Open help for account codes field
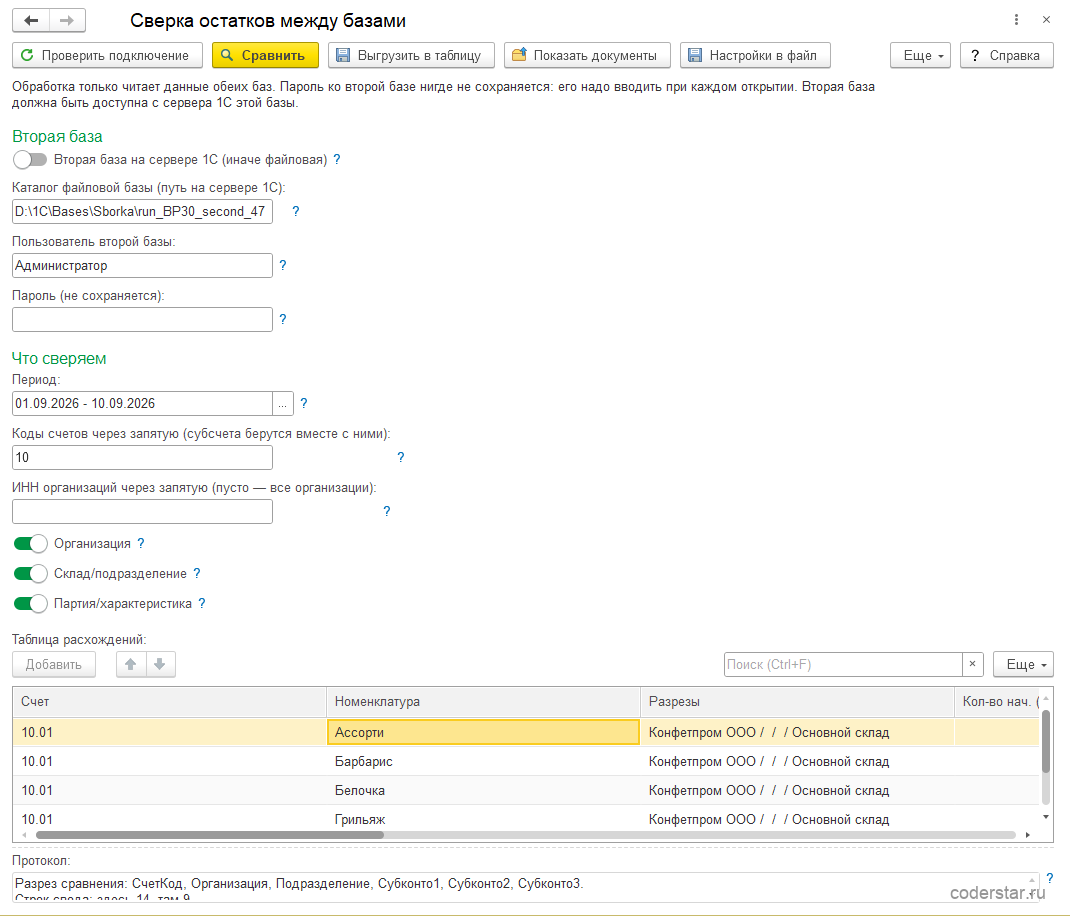The height and width of the screenshot is (916, 1070). coord(401,457)
